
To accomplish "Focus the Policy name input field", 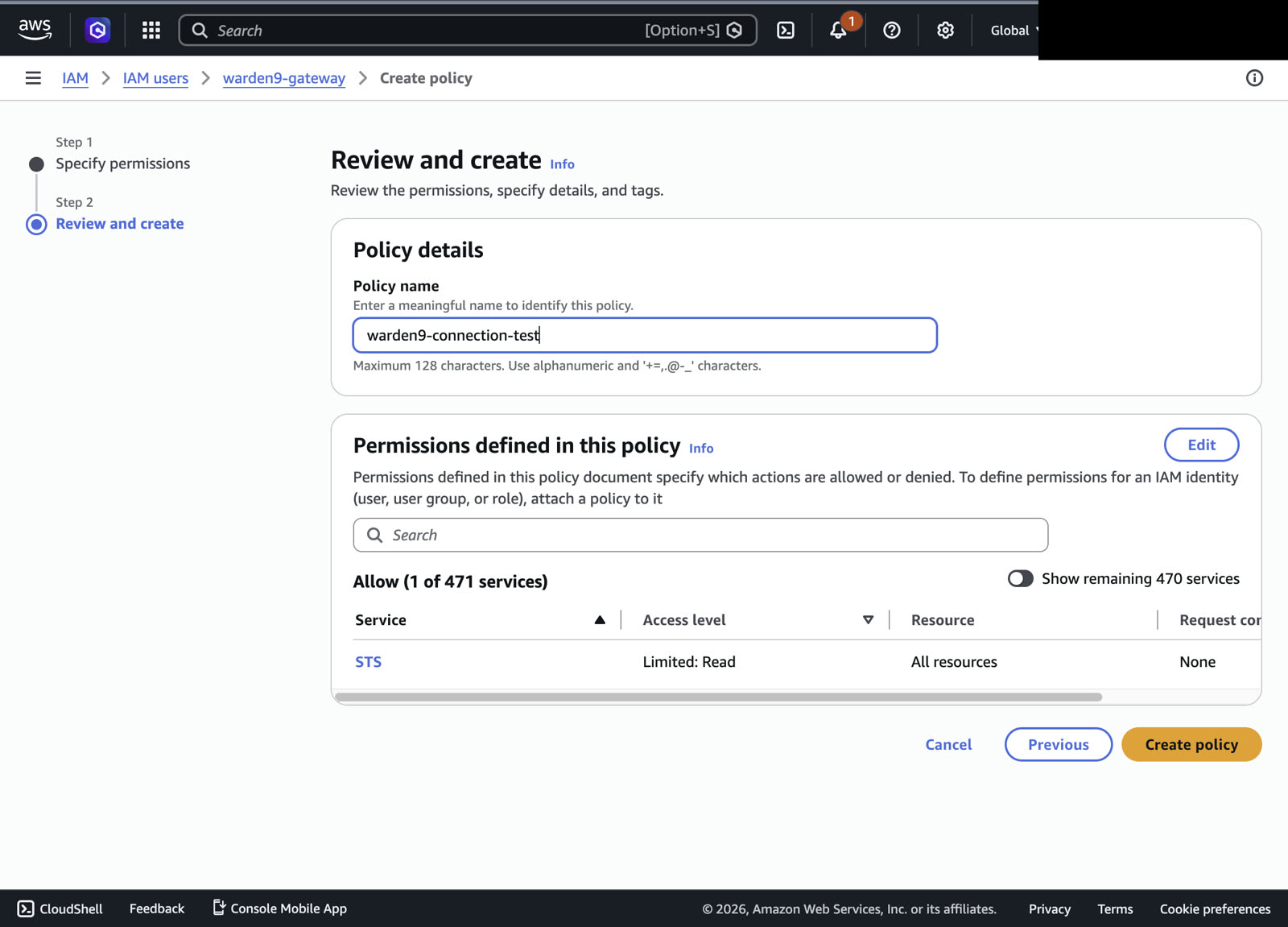I will pos(645,335).
